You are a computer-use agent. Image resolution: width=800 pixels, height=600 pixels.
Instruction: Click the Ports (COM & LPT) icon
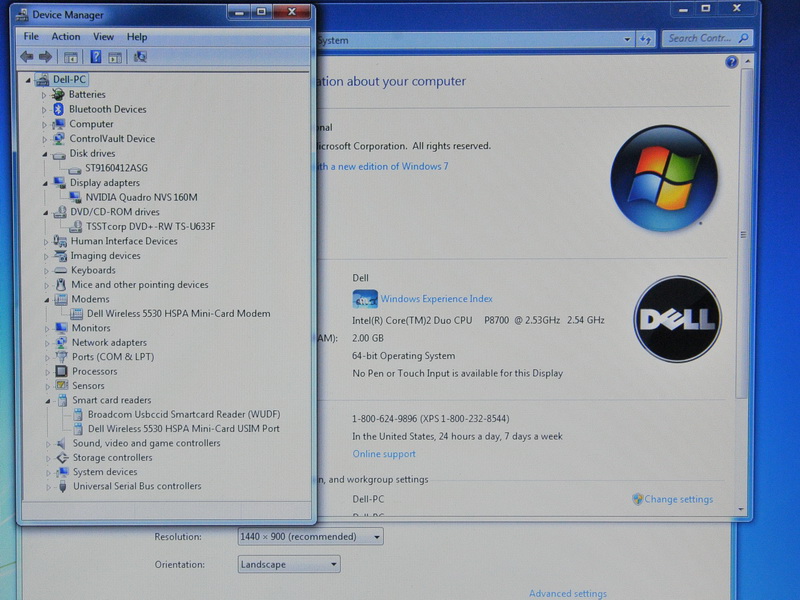[x=61, y=357]
